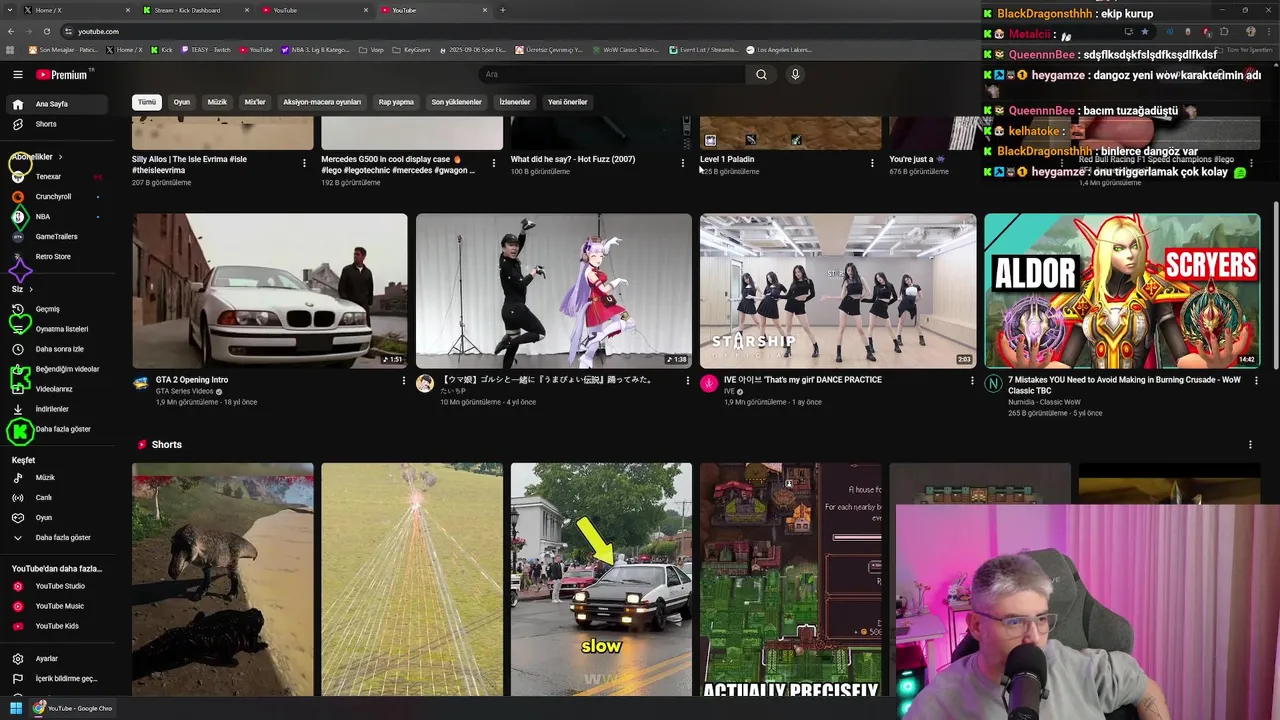Select the İzlenenler chip
Viewport: 1280px width, 720px height.
coord(515,102)
